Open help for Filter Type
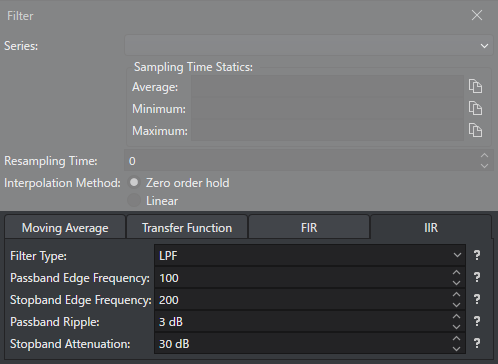Viewport: 498px width, 364px height. [477, 256]
